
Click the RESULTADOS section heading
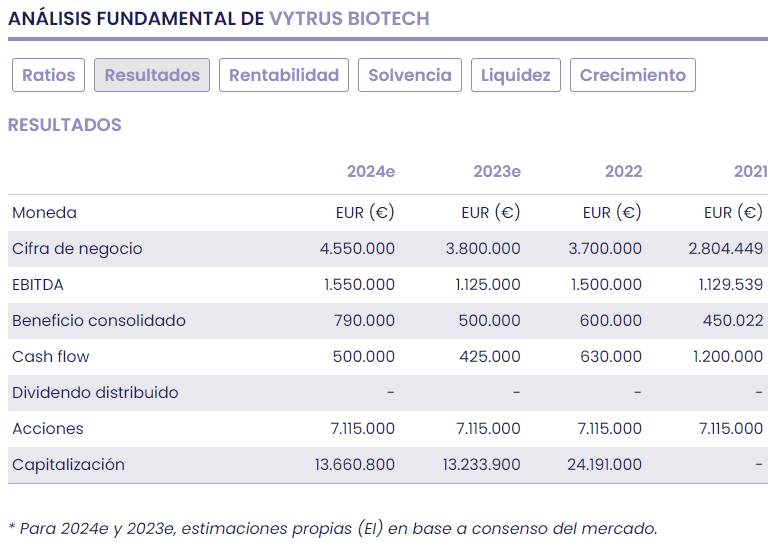coord(65,125)
